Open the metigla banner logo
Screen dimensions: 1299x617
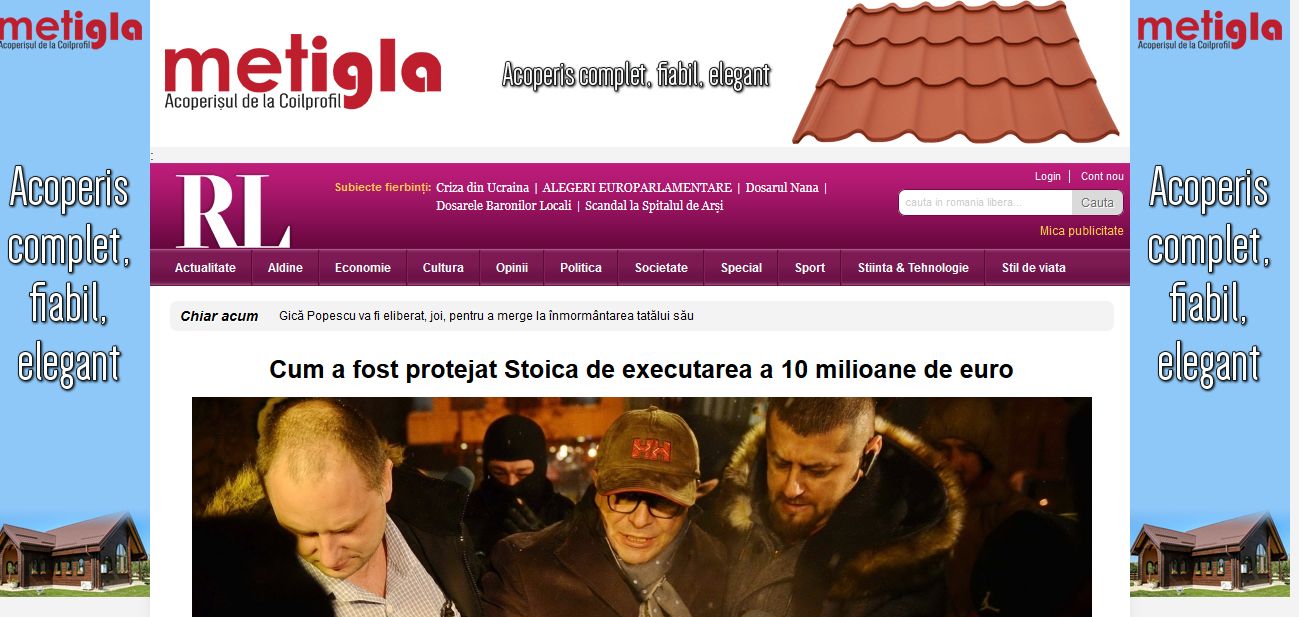point(302,73)
